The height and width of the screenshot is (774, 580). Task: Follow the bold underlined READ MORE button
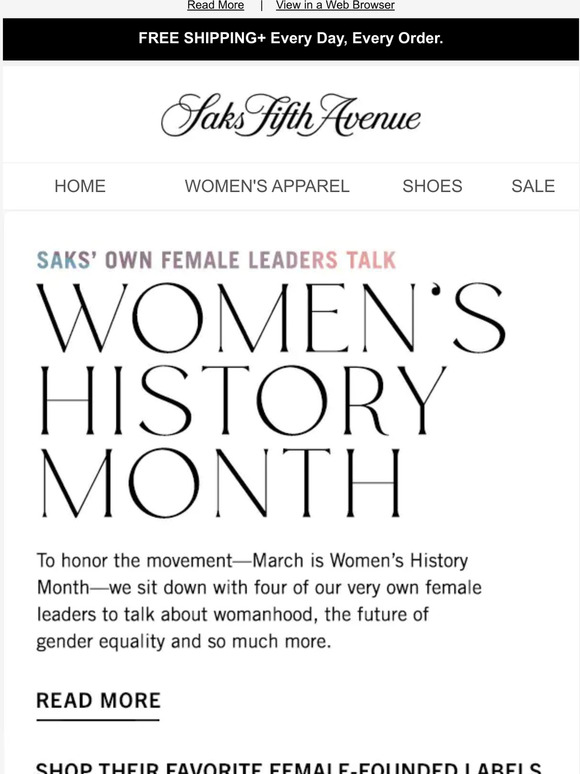(98, 703)
